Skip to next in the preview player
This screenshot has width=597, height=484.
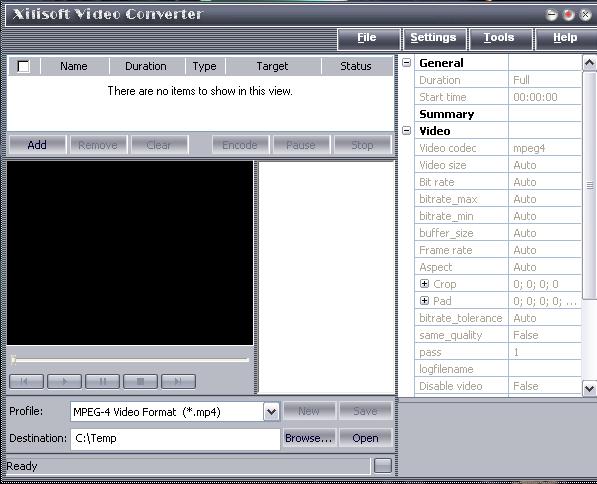pyautogui.click(x=179, y=381)
